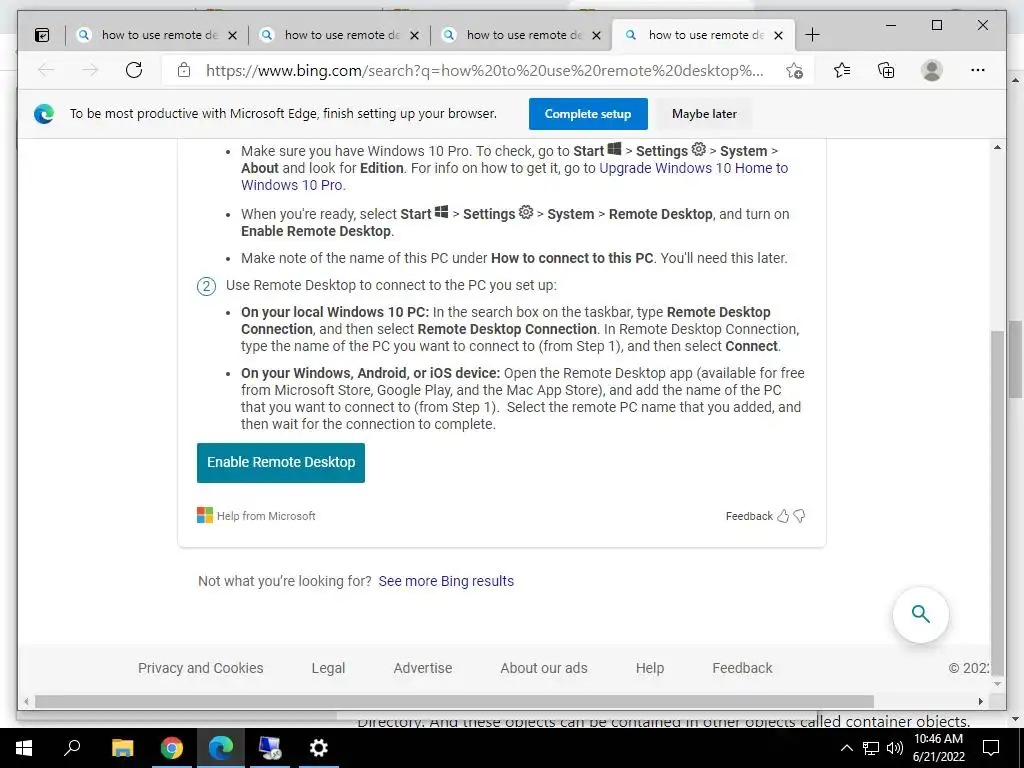Viewport: 1024px width, 768px height.
Task: Click the horizontal scrollbar right arrow
Action: click(x=980, y=701)
